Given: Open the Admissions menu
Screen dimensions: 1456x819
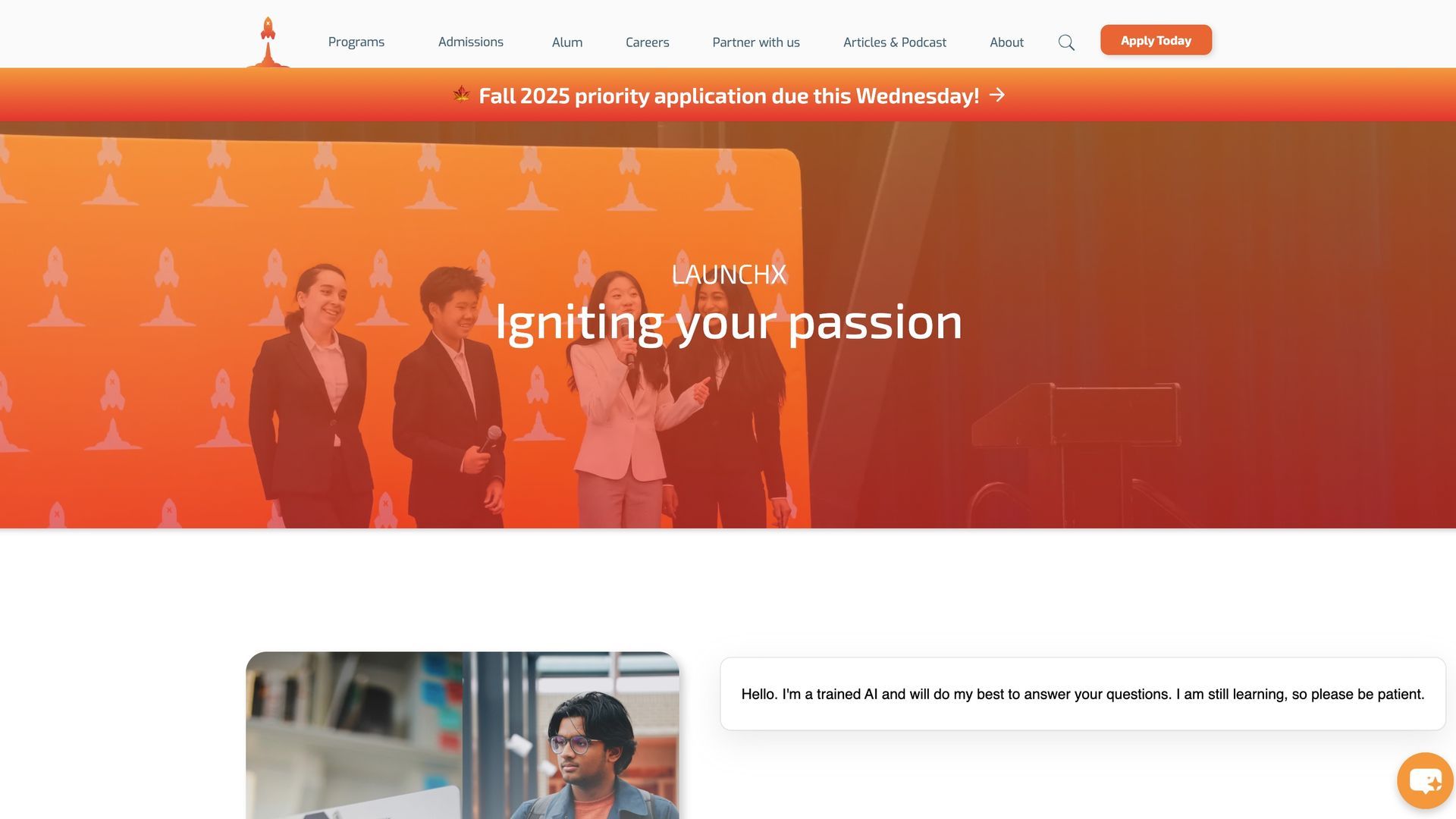Looking at the screenshot, I should pos(471,42).
